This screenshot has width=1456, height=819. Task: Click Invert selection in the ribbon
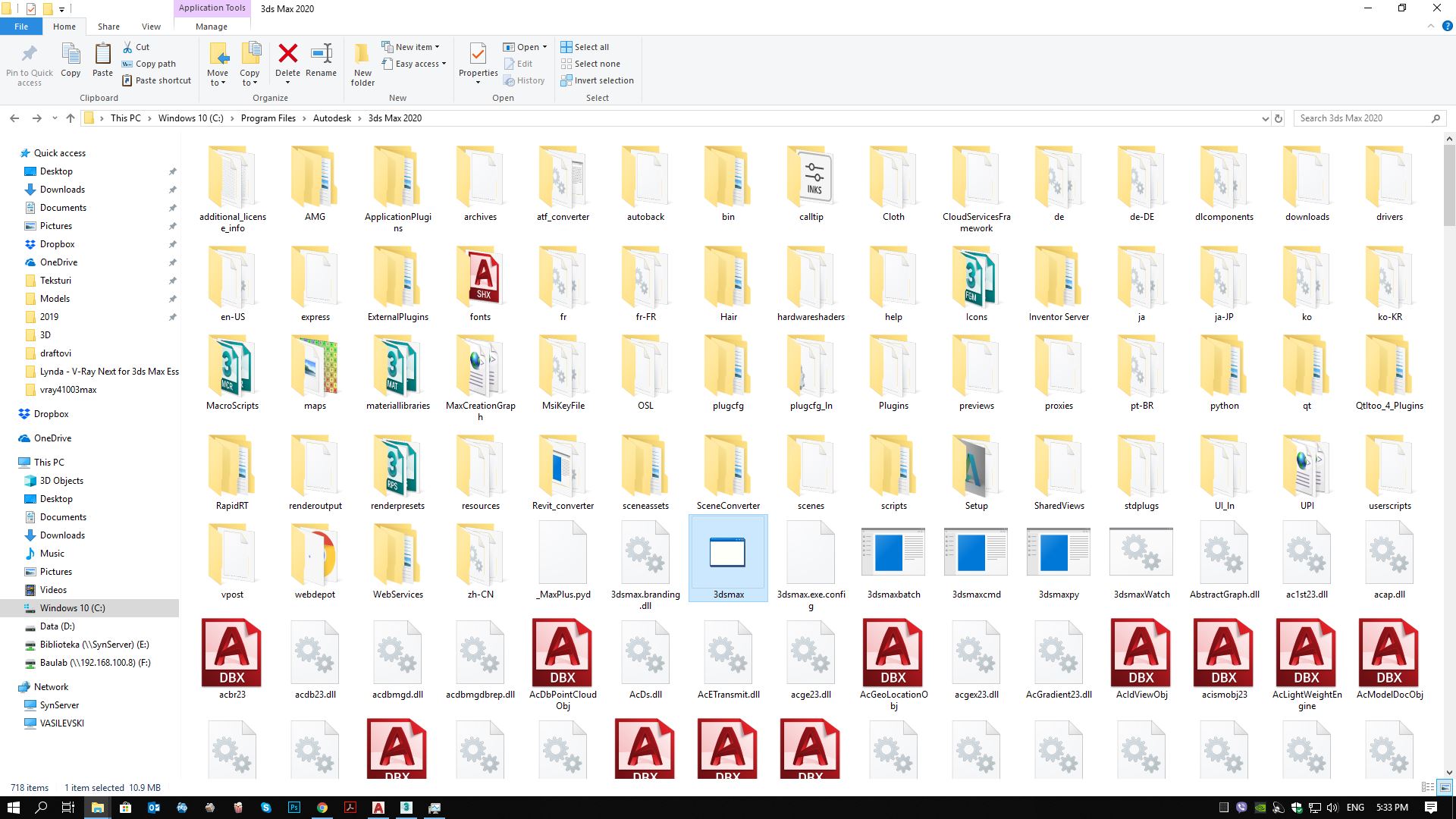click(597, 80)
